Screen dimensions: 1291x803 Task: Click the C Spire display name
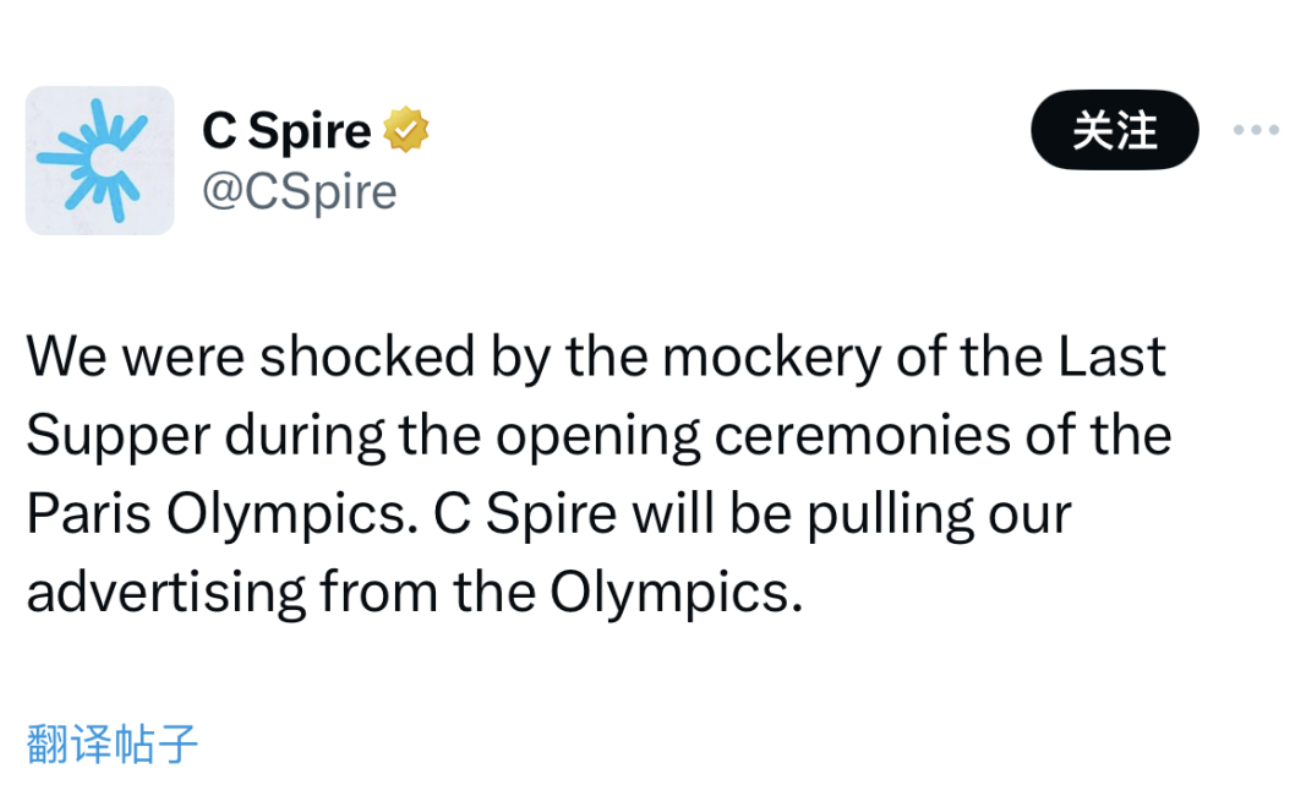point(286,131)
